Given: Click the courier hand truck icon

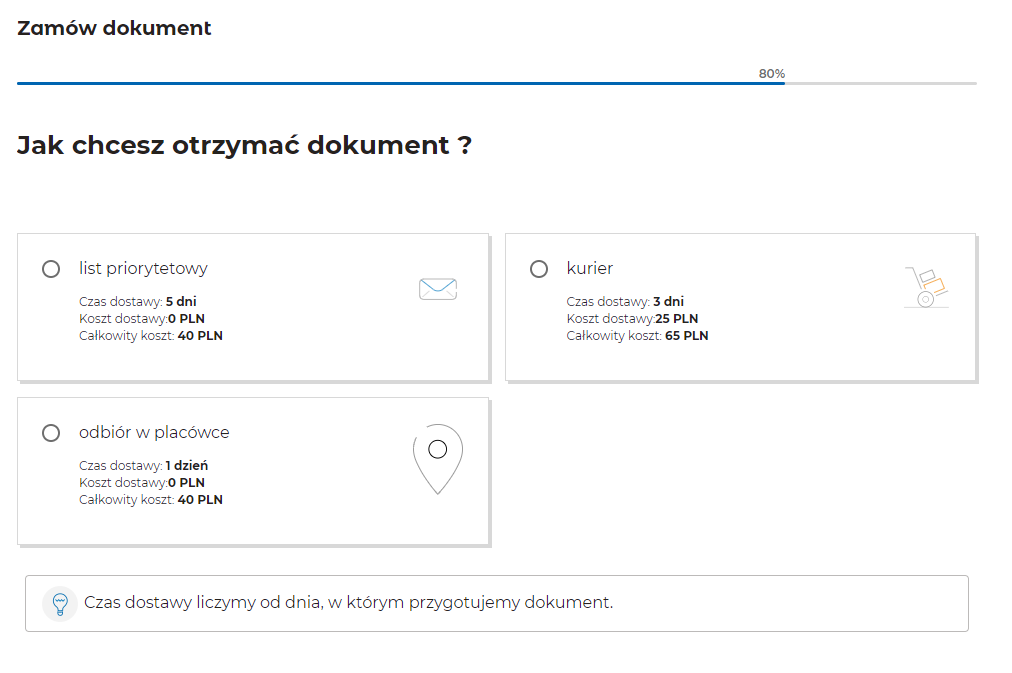Looking at the screenshot, I should pyautogui.click(x=926, y=287).
